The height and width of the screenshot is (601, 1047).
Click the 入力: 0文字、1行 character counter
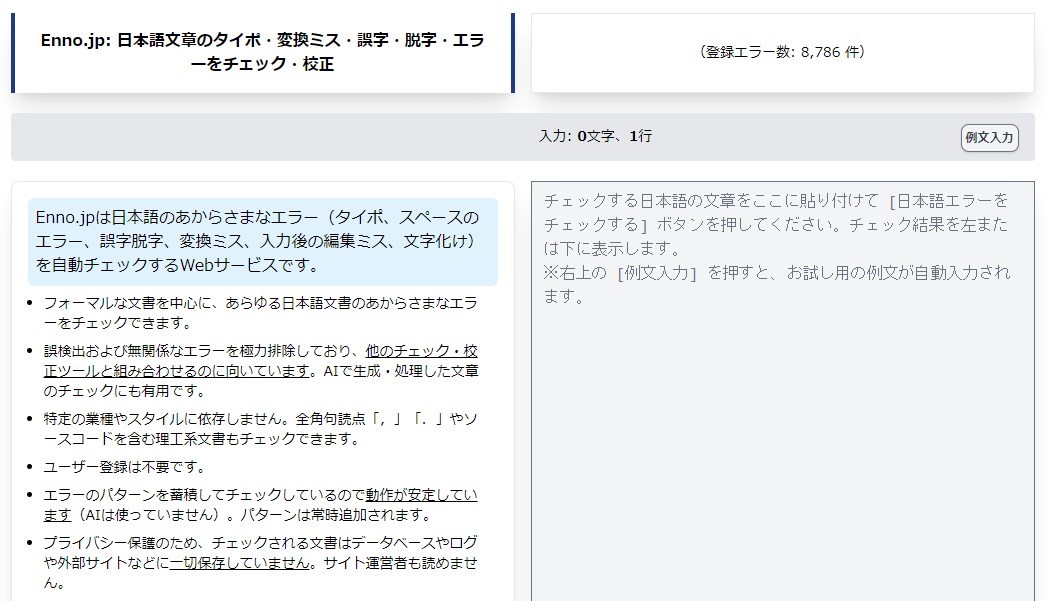pos(596,136)
